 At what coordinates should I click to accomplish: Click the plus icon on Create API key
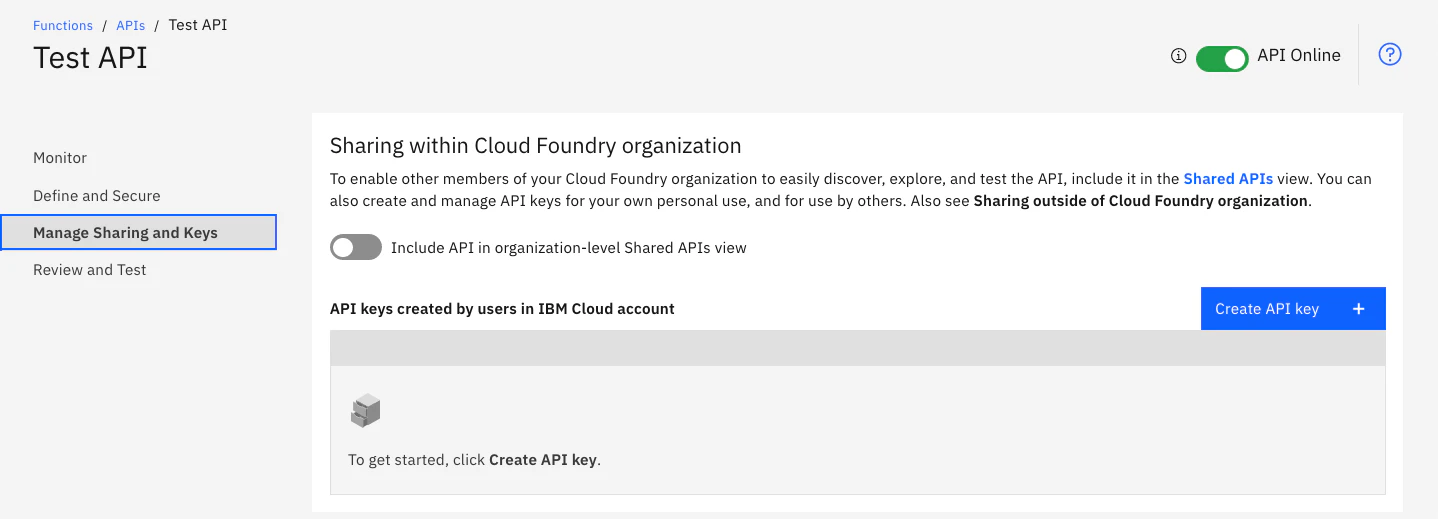1359,309
